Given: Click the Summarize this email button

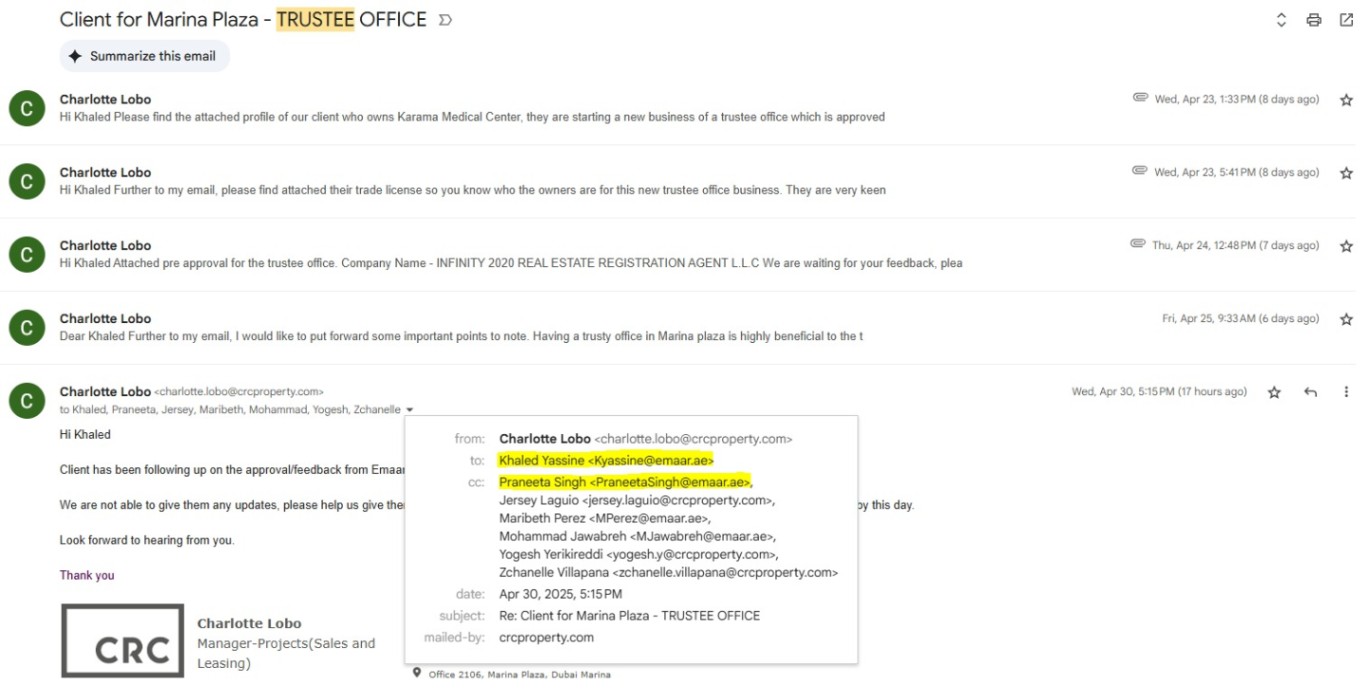Looking at the screenshot, I should pyautogui.click(x=144, y=56).
